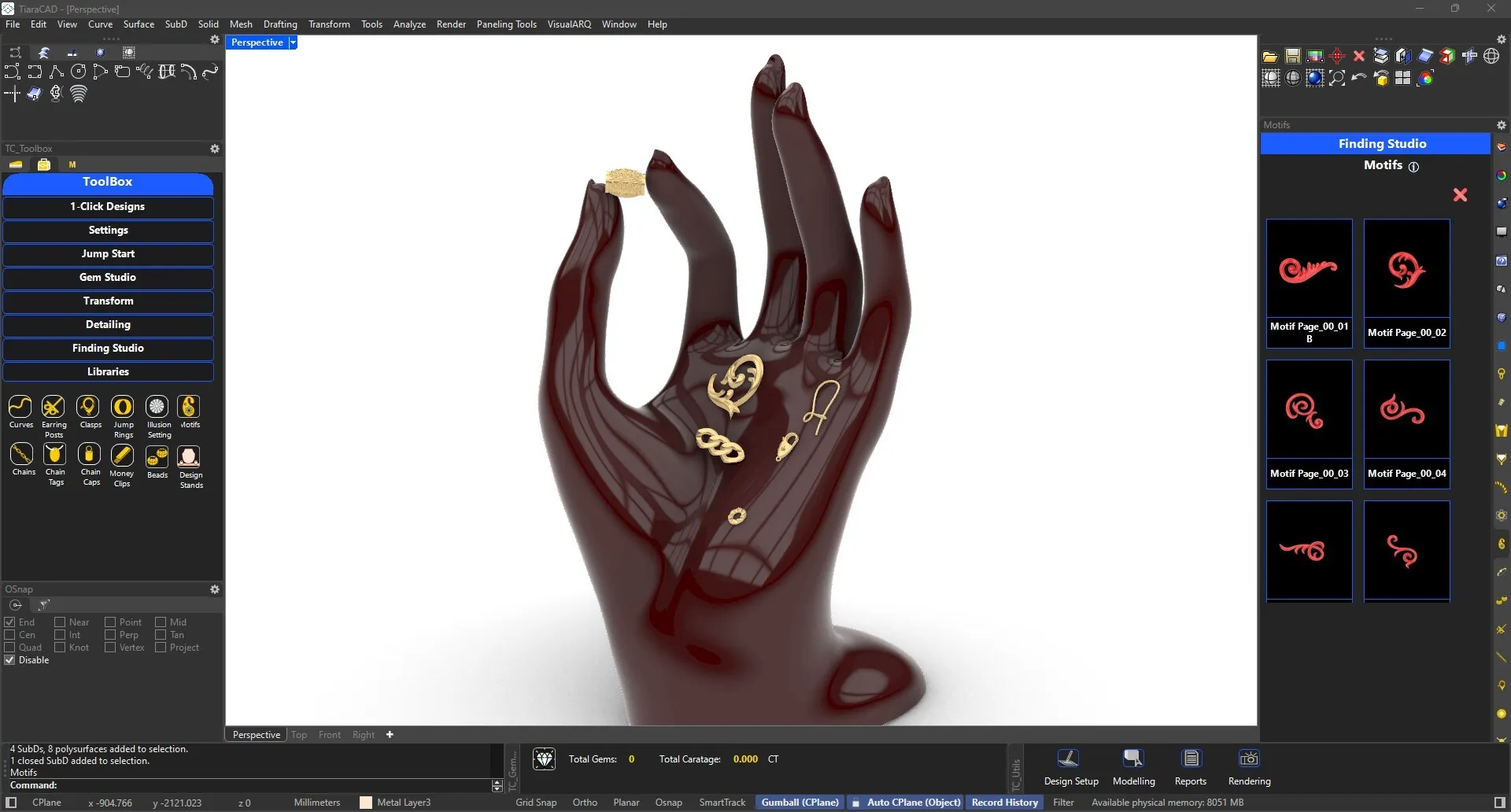
Task: Enable the Near osnap checkbox
Action: [60, 622]
